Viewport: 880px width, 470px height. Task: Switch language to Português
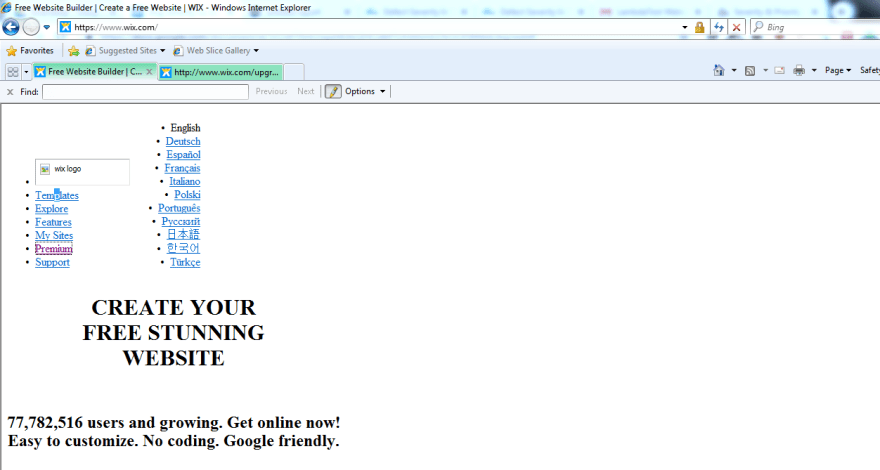(x=179, y=208)
